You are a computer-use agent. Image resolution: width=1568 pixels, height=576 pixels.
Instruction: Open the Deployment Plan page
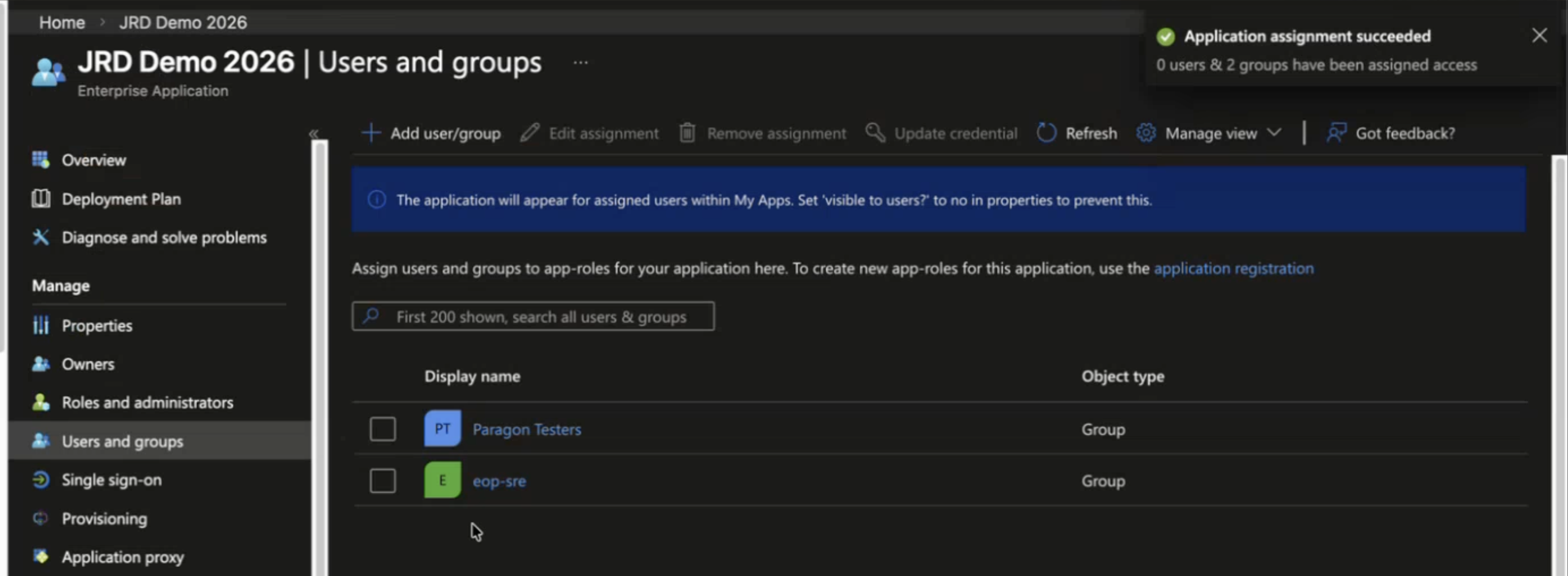(x=121, y=199)
